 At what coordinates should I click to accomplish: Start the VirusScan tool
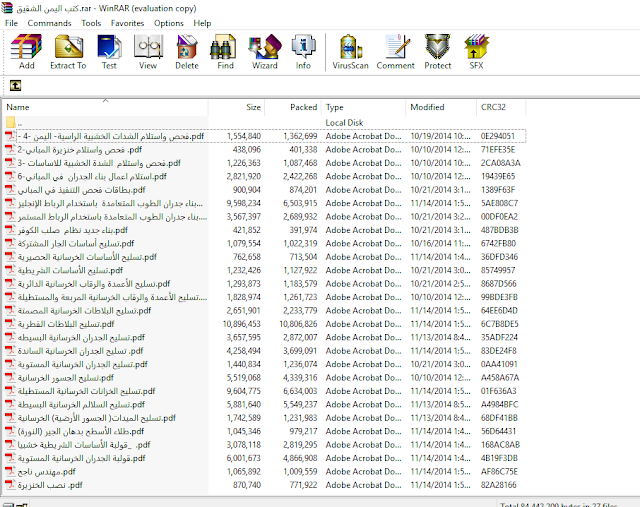[350, 52]
